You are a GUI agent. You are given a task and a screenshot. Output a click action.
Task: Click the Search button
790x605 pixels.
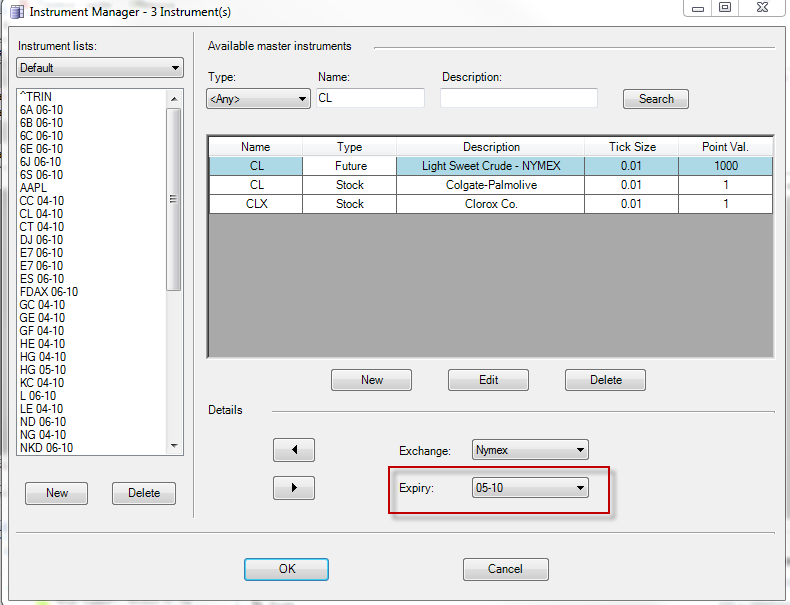pyautogui.click(x=655, y=99)
